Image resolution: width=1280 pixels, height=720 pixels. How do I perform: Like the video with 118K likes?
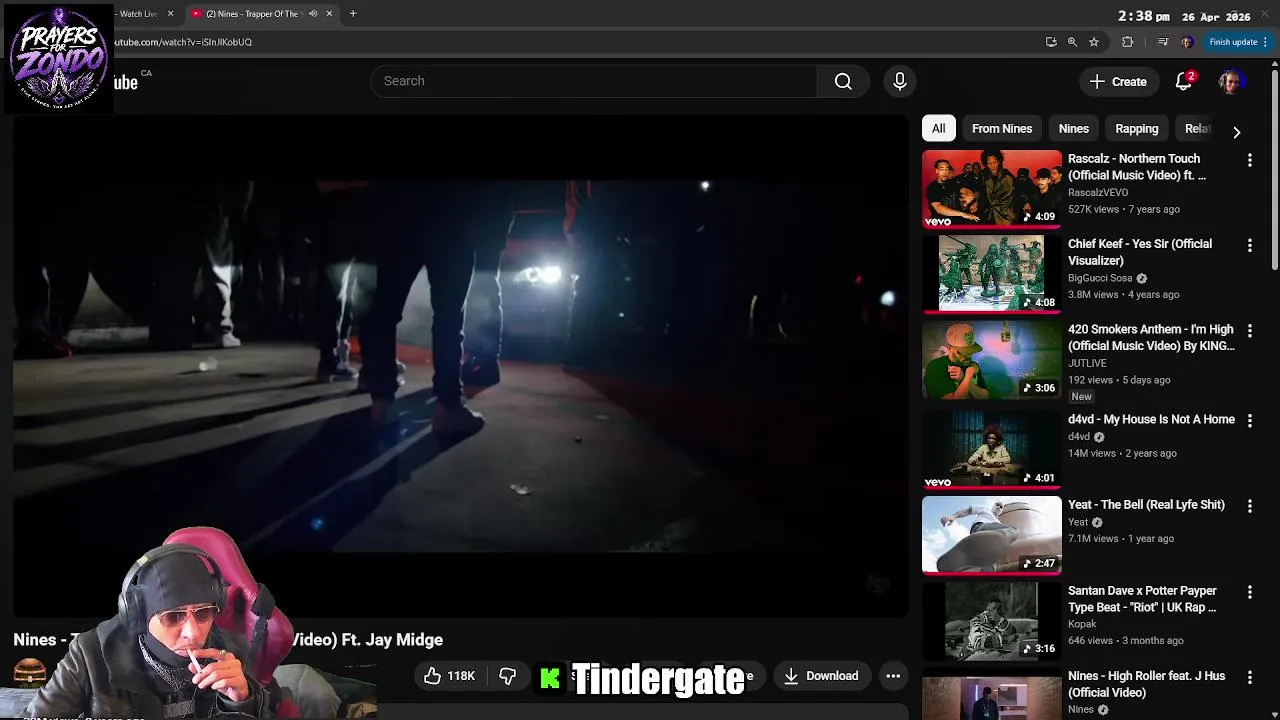click(449, 676)
